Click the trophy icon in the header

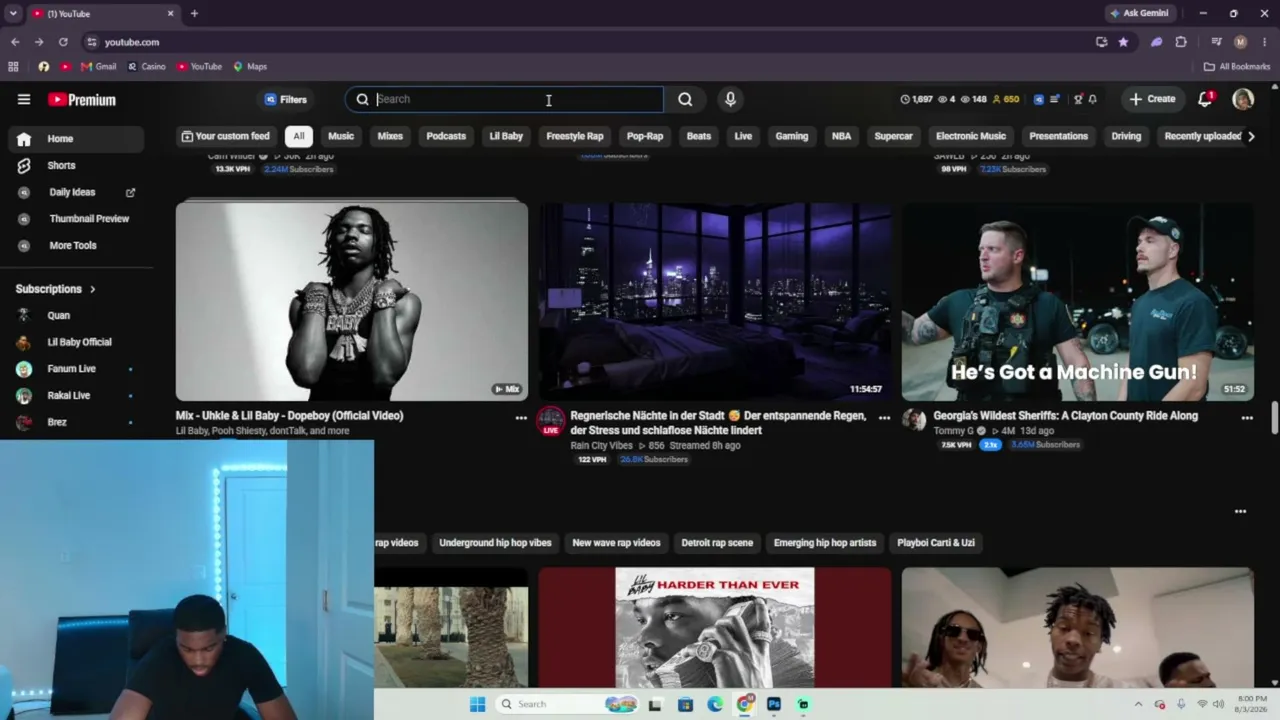click(1077, 99)
